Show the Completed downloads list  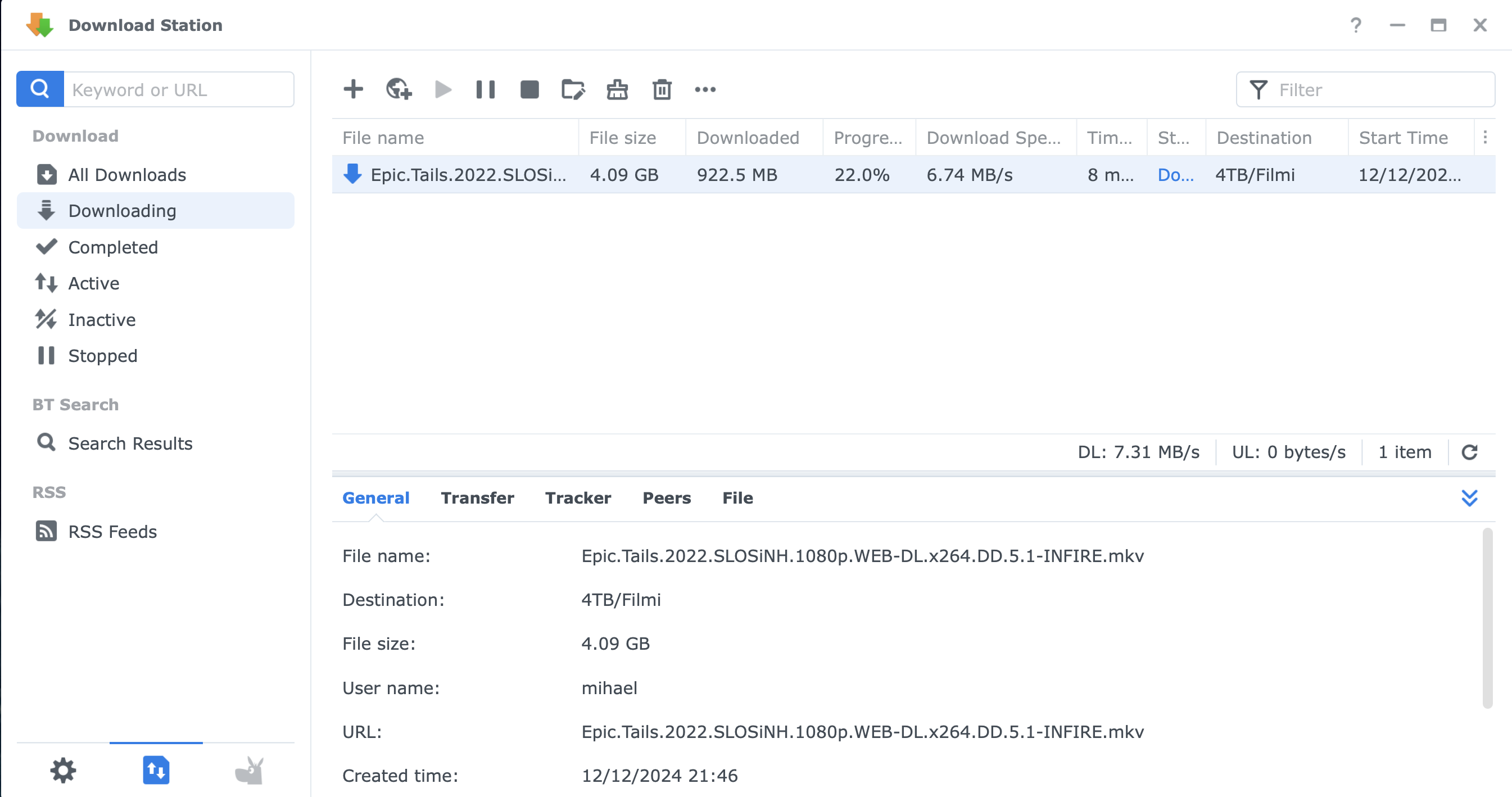coord(112,247)
